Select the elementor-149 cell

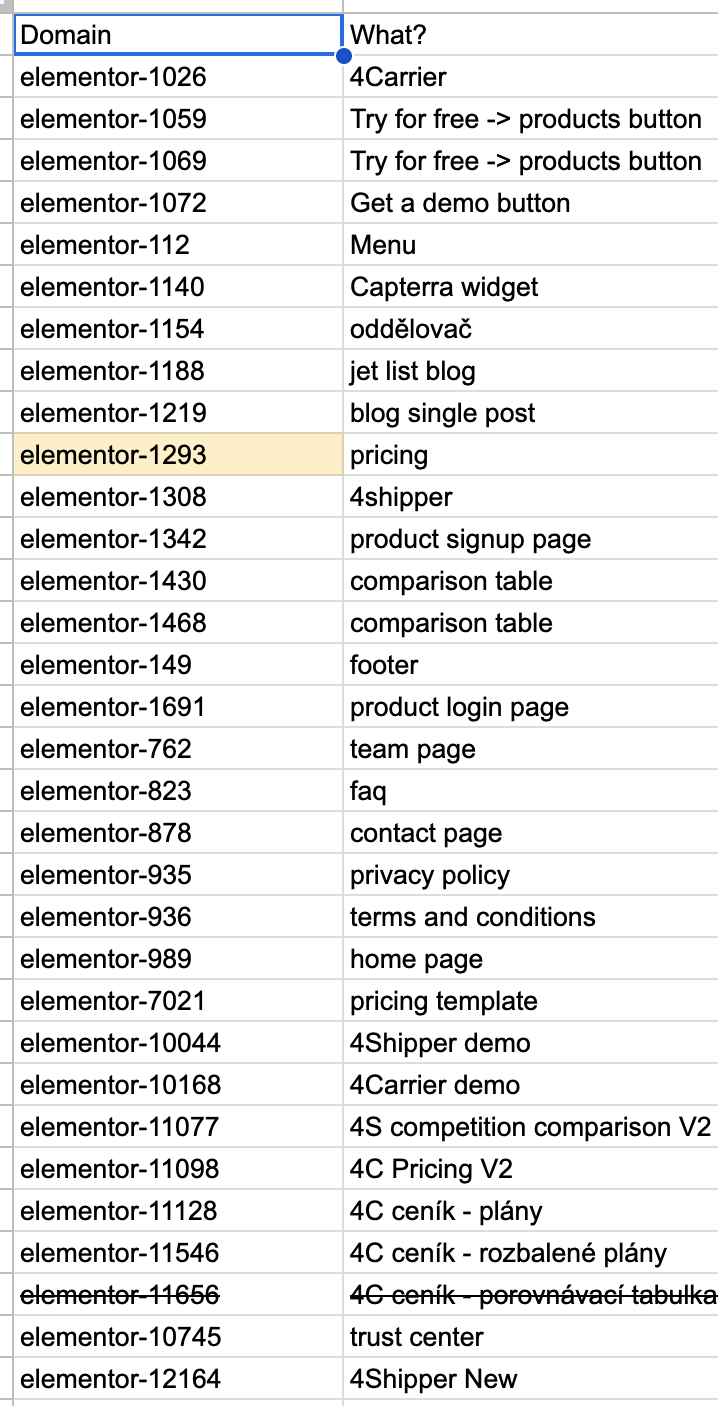click(178, 665)
